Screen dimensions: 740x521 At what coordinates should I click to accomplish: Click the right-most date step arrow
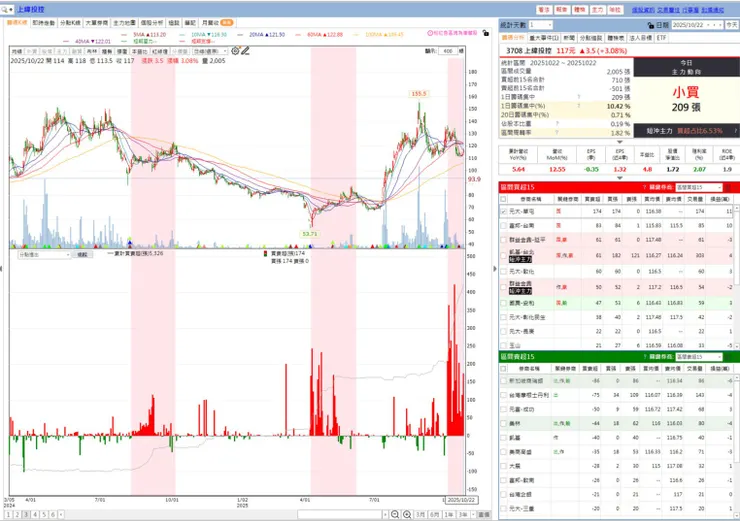tap(721, 25)
